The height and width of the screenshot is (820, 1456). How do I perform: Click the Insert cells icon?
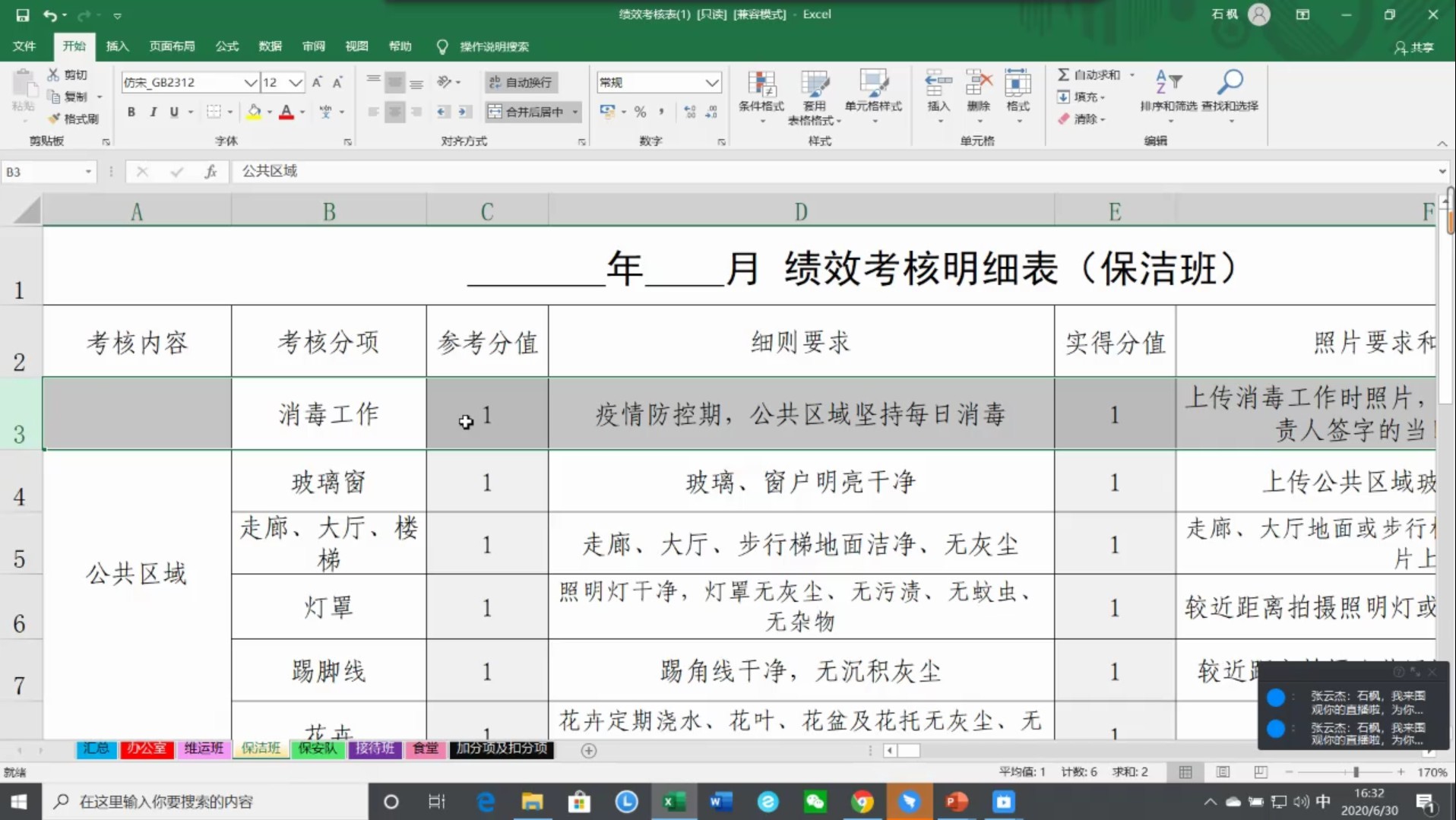pyautogui.click(x=938, y=84)
